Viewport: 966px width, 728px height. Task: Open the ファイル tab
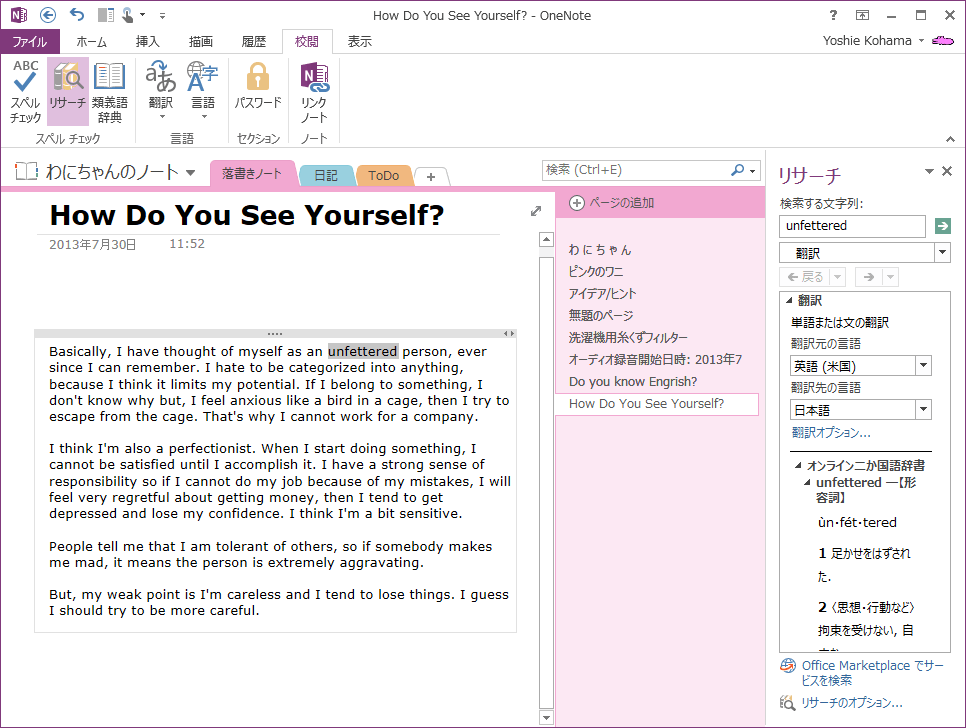30,41
